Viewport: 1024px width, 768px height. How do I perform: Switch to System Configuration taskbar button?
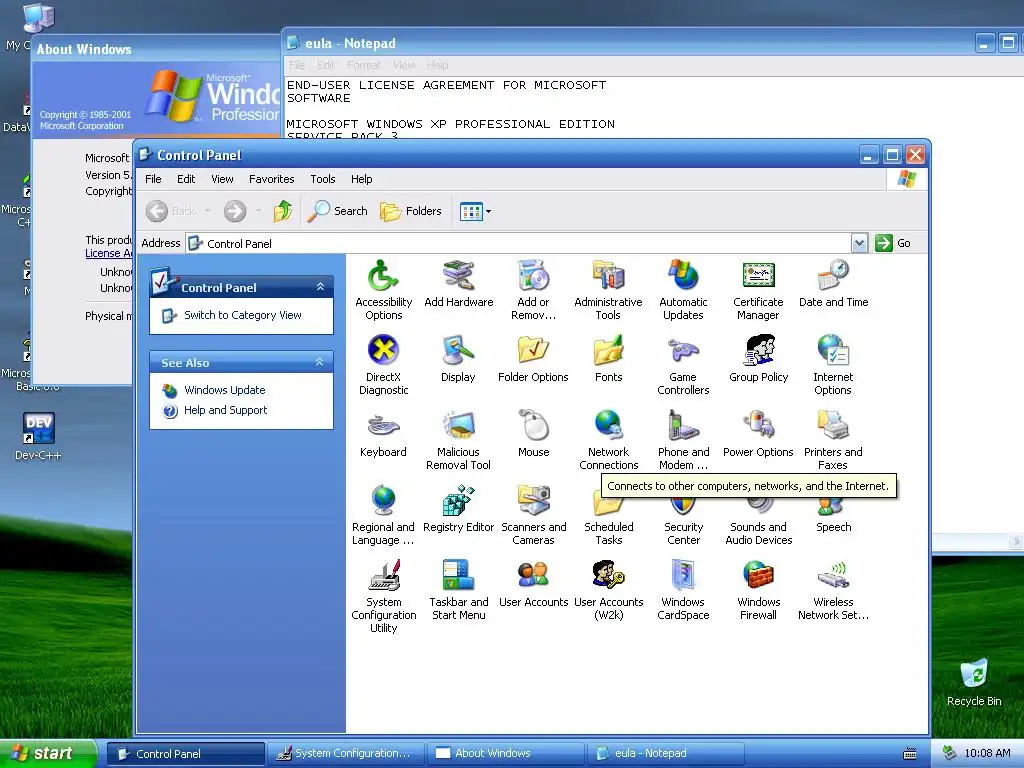click(345, 754)
